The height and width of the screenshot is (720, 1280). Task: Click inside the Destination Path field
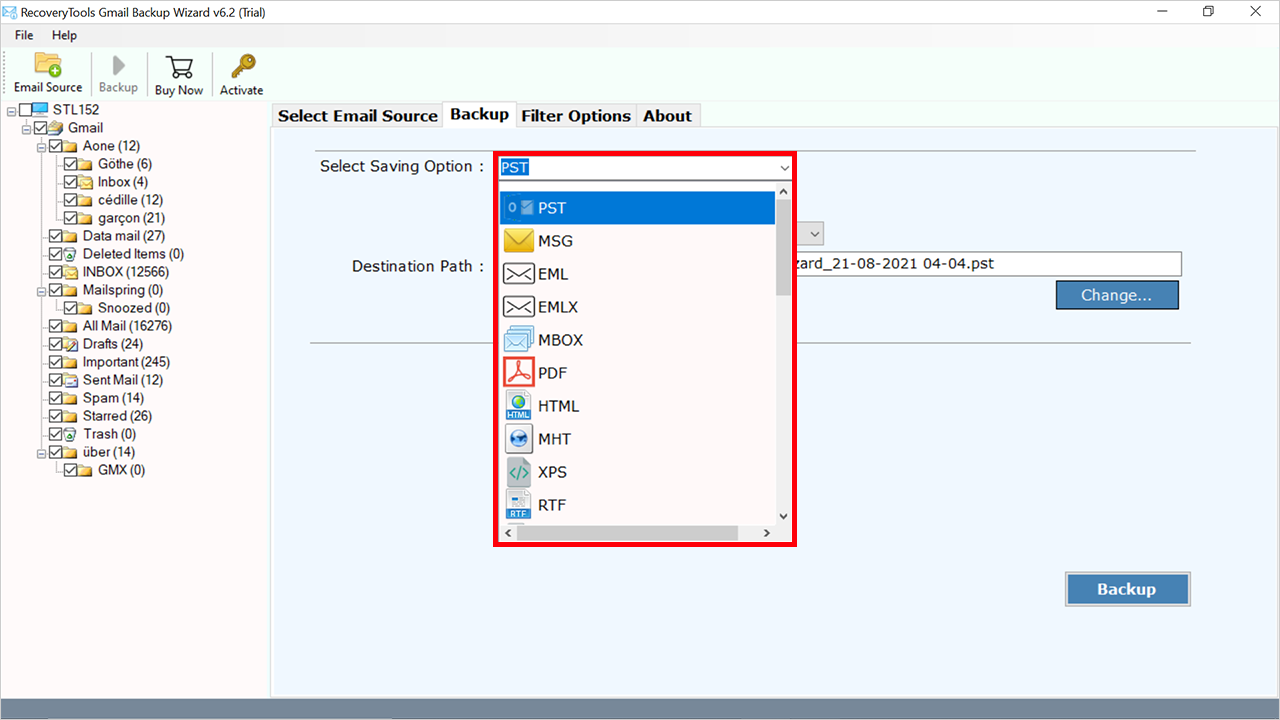coord(990,263)
